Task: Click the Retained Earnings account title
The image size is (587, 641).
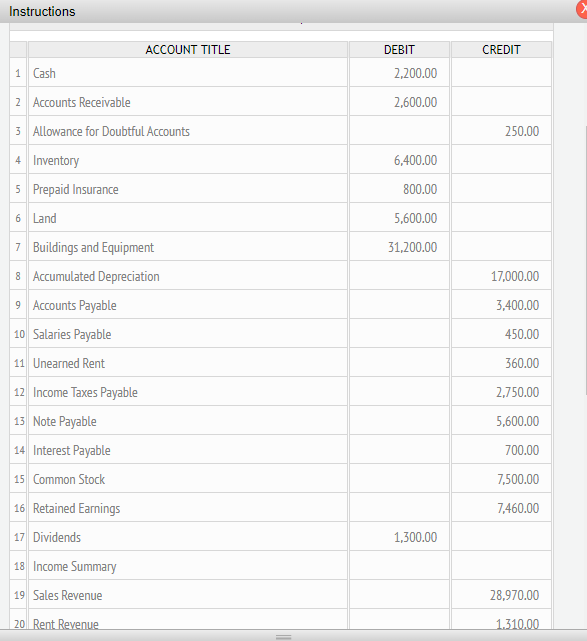Action: coord(76,509)
